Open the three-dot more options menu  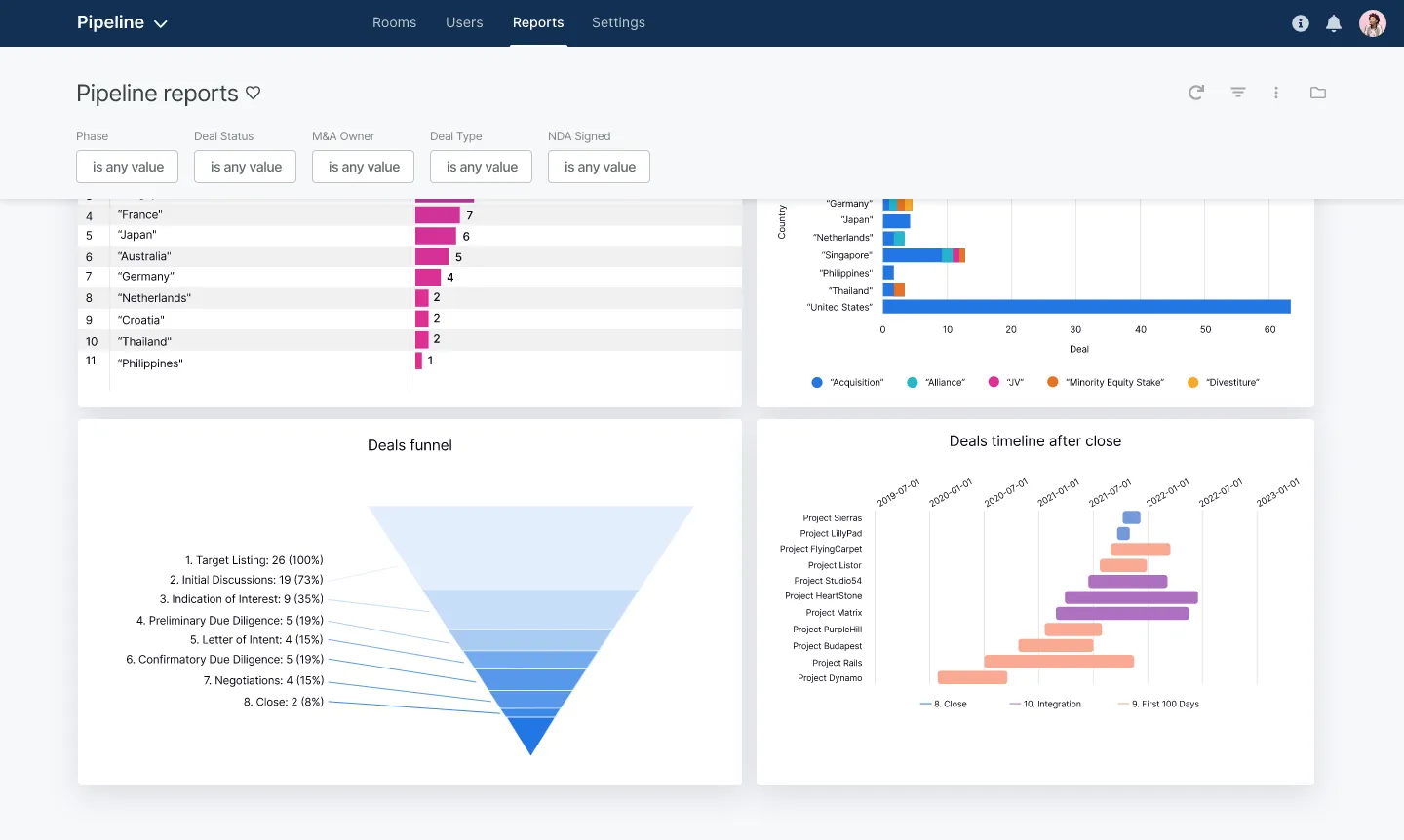point(1276,93)
